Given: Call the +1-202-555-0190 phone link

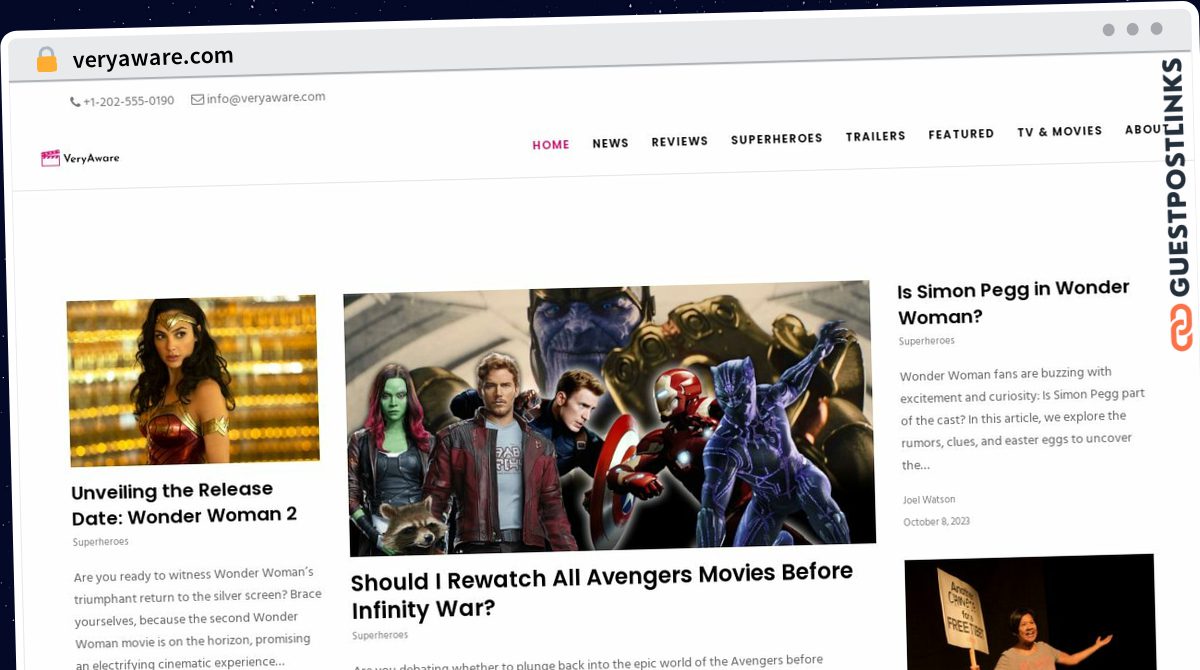Looking at the screenshot, I should pyautogui.click(x=128, y=101).
